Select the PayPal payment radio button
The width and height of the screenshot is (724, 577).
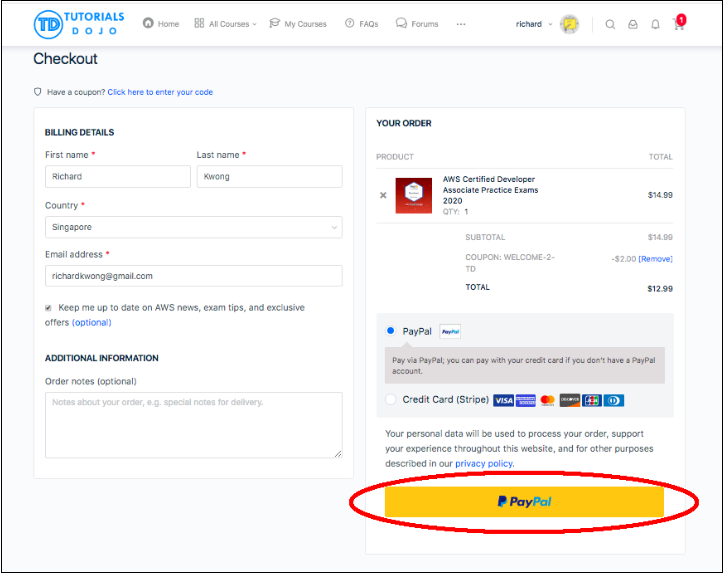tap(391, 331)
